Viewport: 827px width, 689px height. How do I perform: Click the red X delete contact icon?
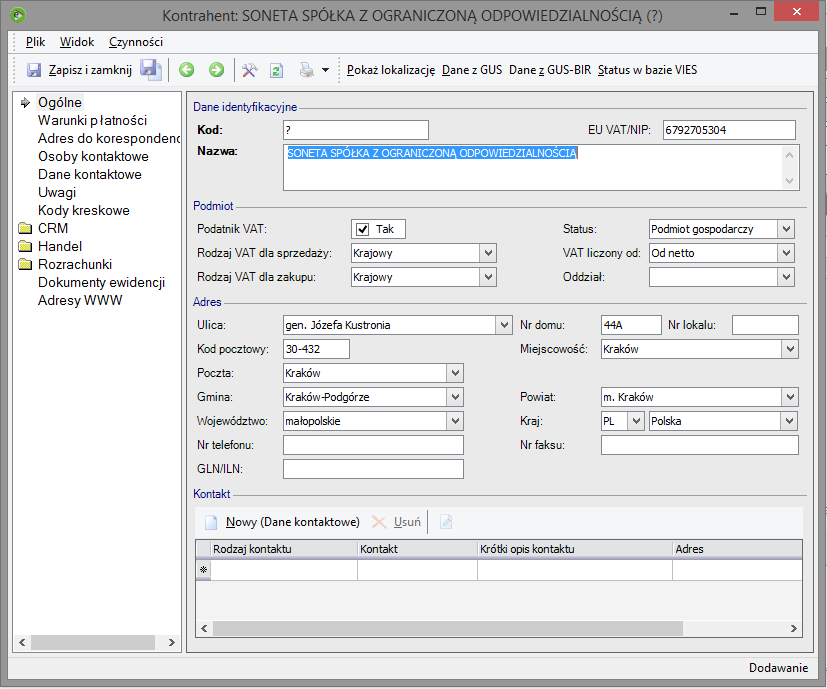[x=379, y=522]
